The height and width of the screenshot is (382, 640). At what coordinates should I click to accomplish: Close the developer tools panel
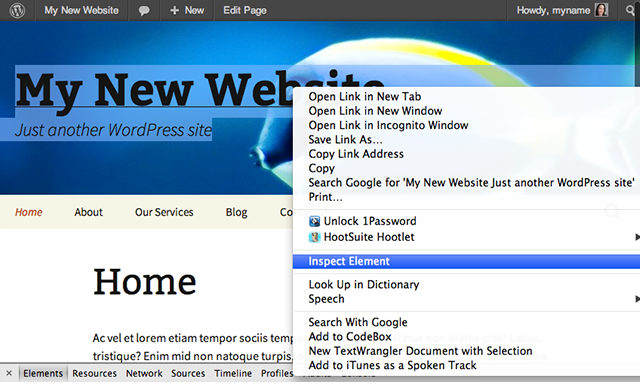[x=9, y=373]
